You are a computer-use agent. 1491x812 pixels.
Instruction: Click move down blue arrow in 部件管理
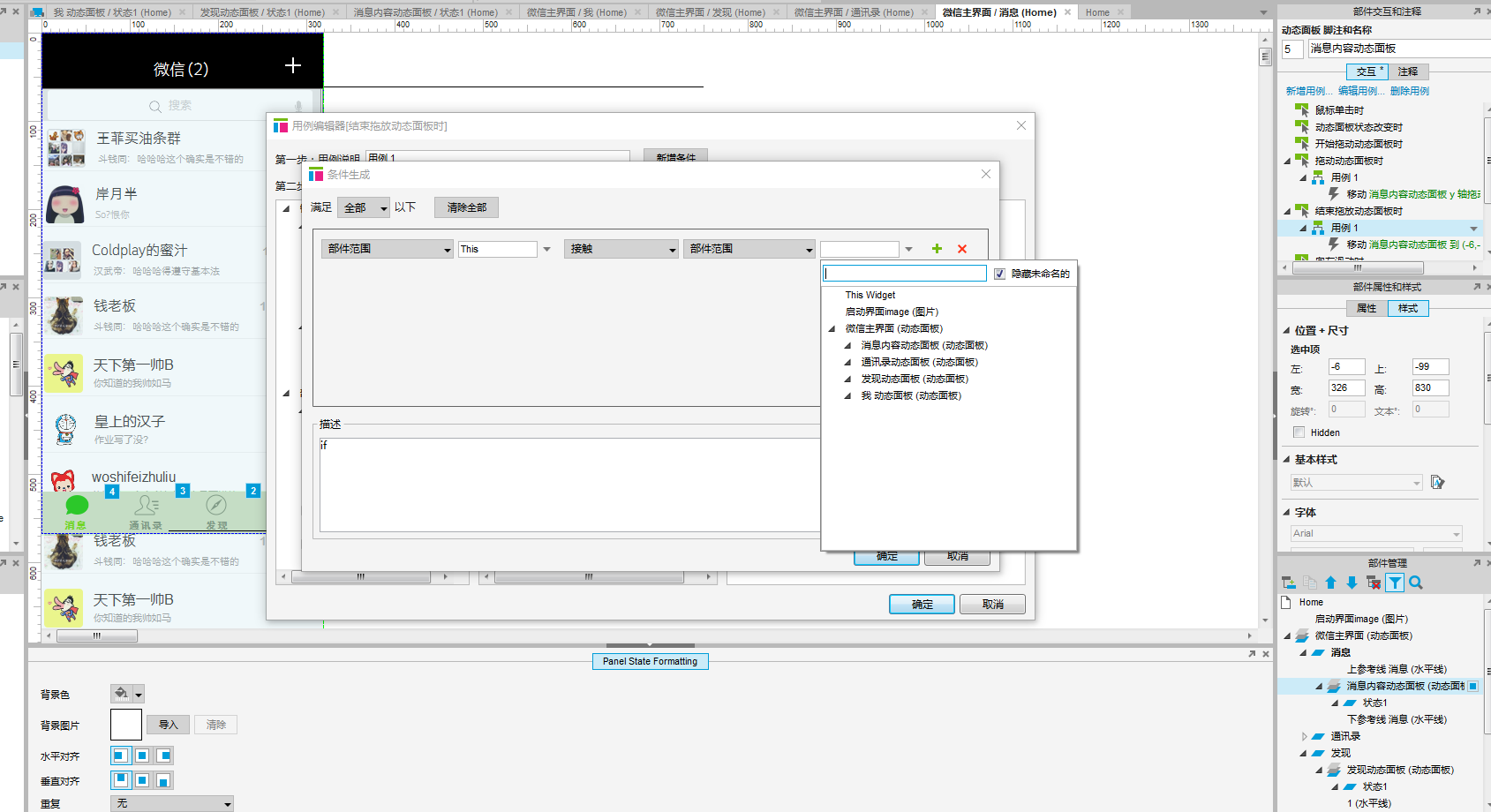(x=1352, y=583)
